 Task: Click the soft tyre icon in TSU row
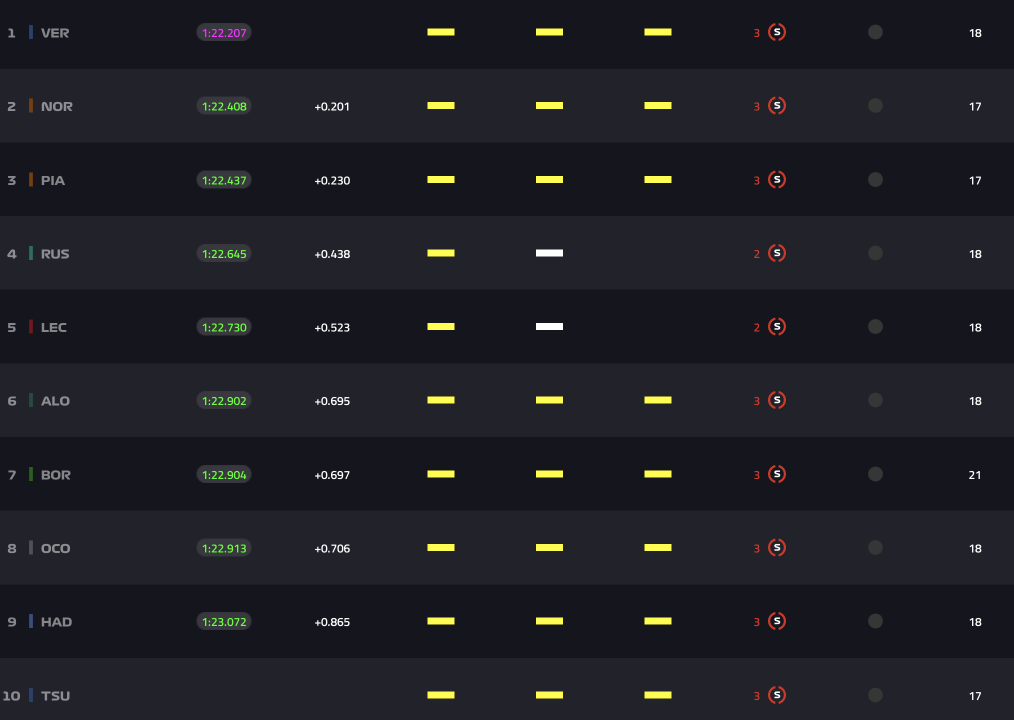777,695
